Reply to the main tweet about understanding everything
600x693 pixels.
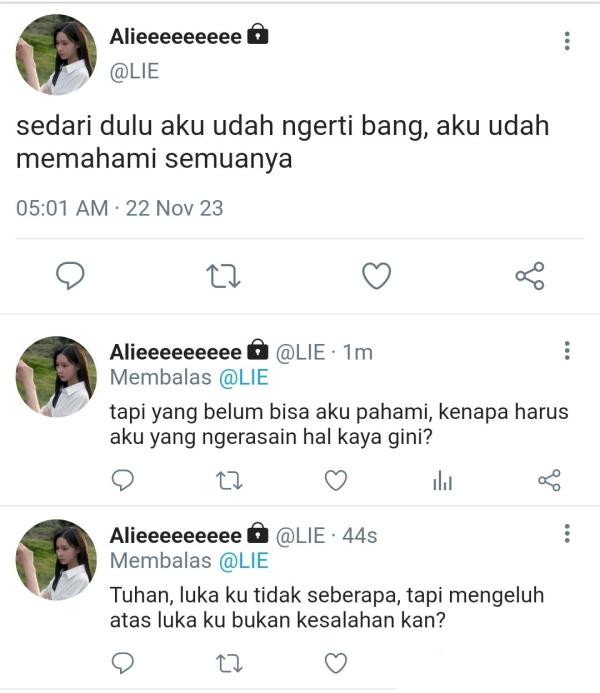[x=70, y=276]
